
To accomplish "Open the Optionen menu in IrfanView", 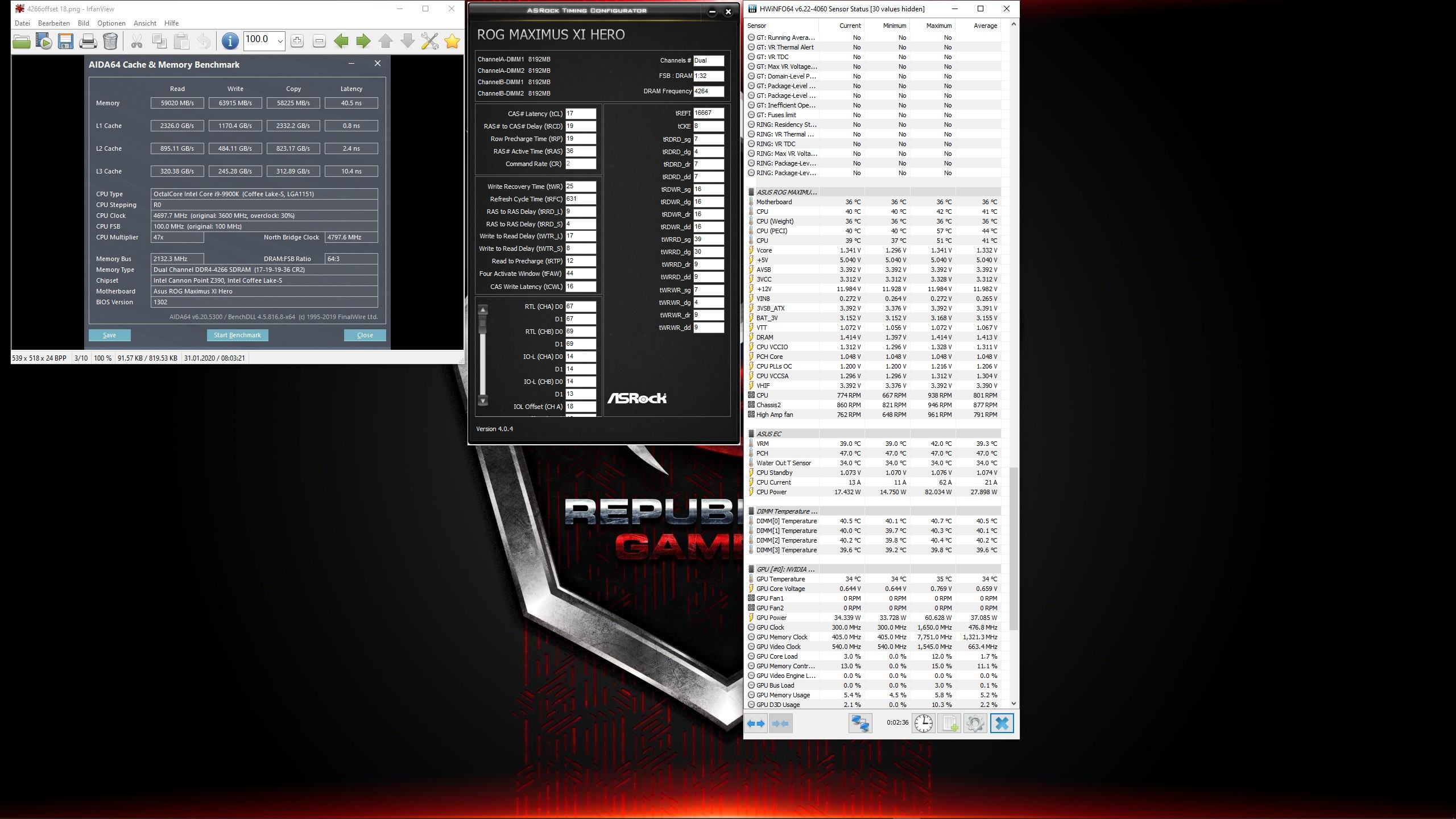I will (111, 23).
